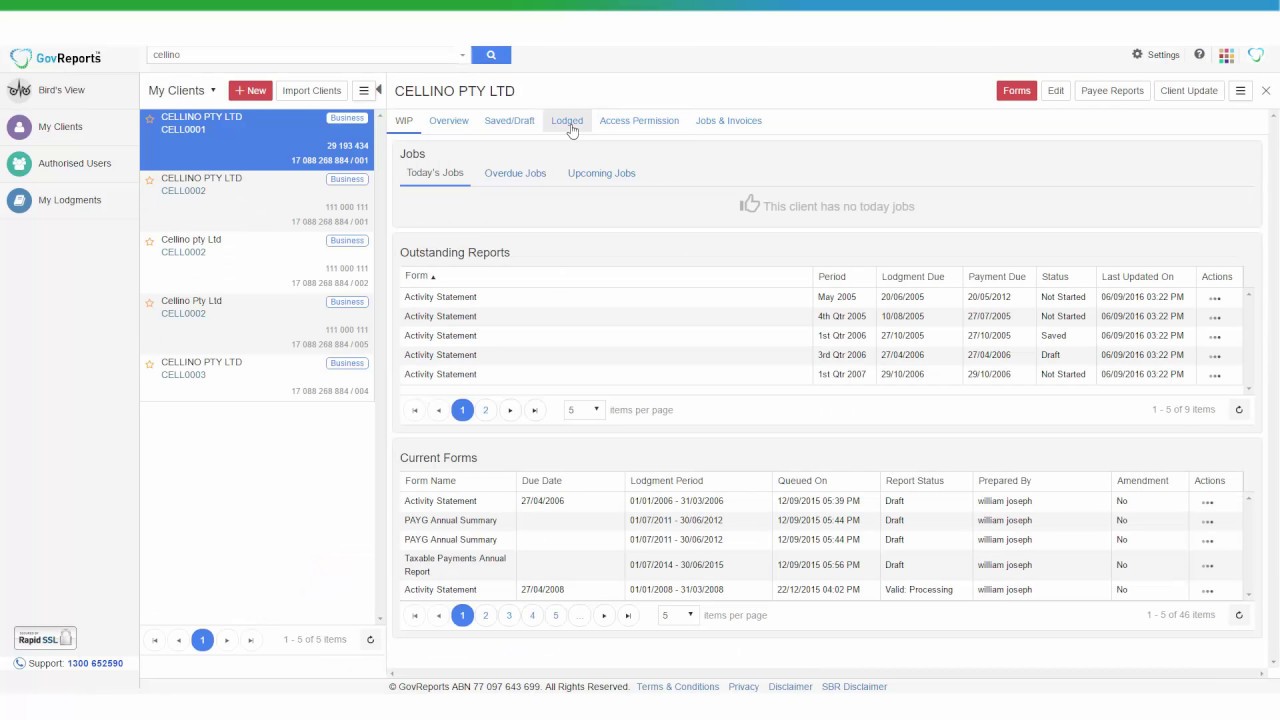The width and height of the screenshot is (1280, 720).
Task: Switch to the Lodged tab
Action: click(567, 121)
